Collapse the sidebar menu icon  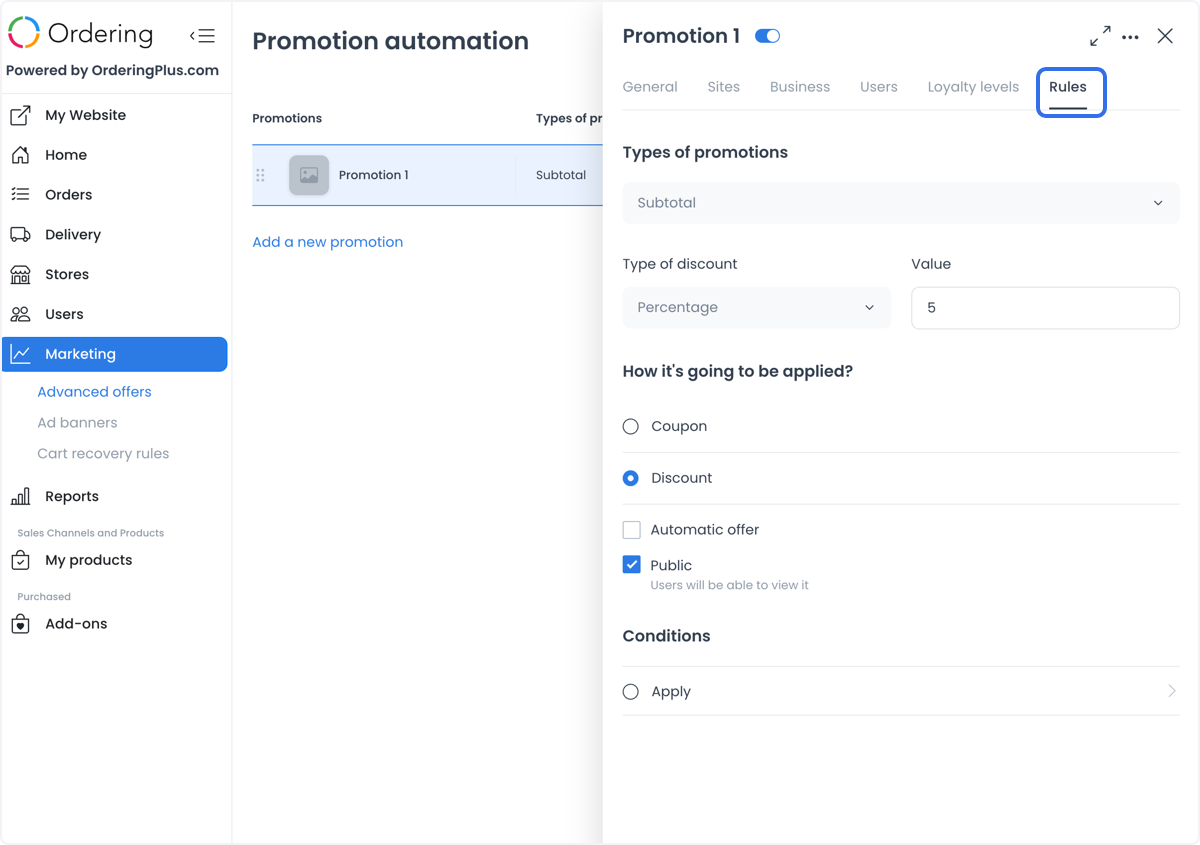coord(202,36)
